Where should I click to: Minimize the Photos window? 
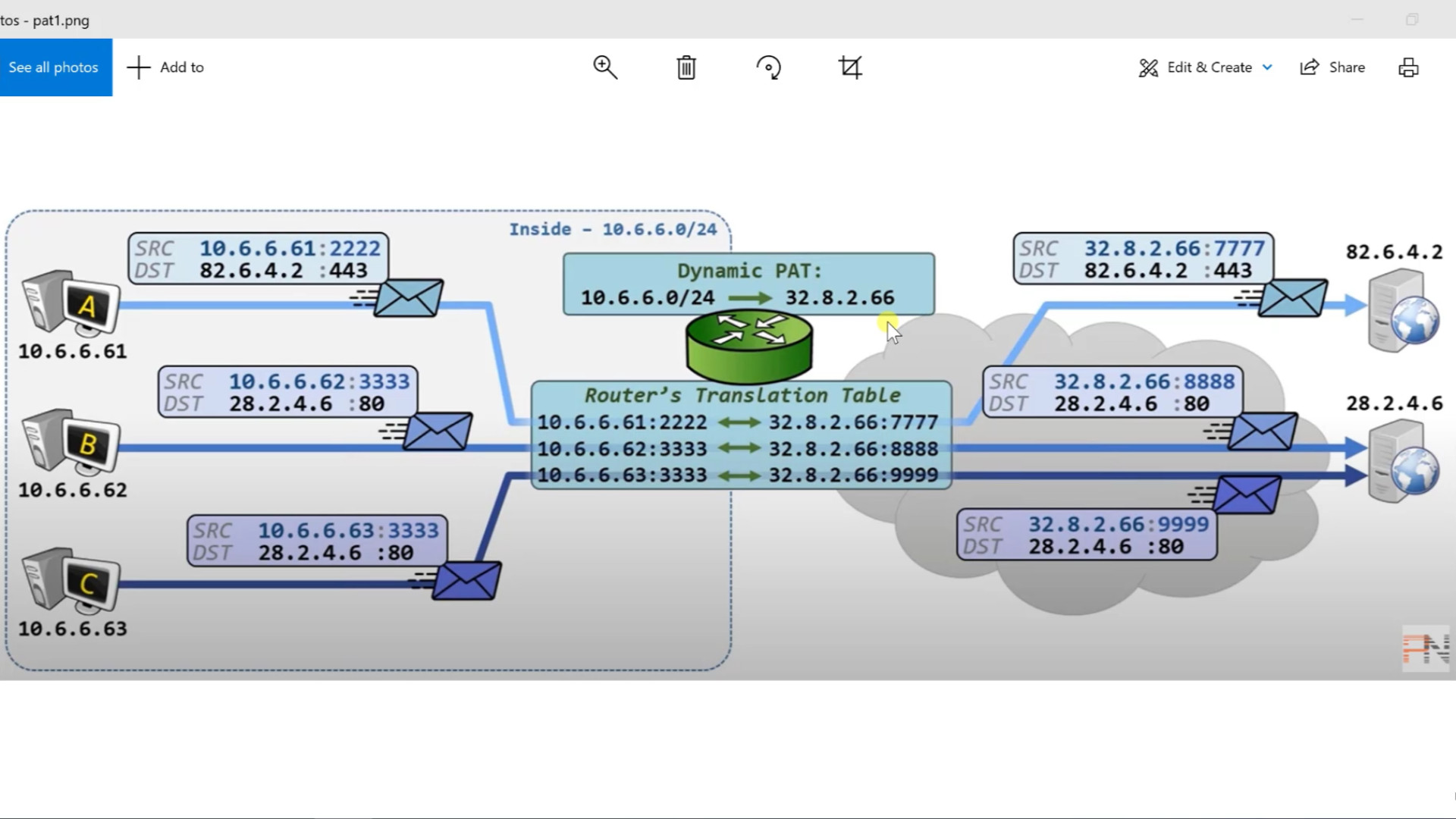pos(1357,19)
